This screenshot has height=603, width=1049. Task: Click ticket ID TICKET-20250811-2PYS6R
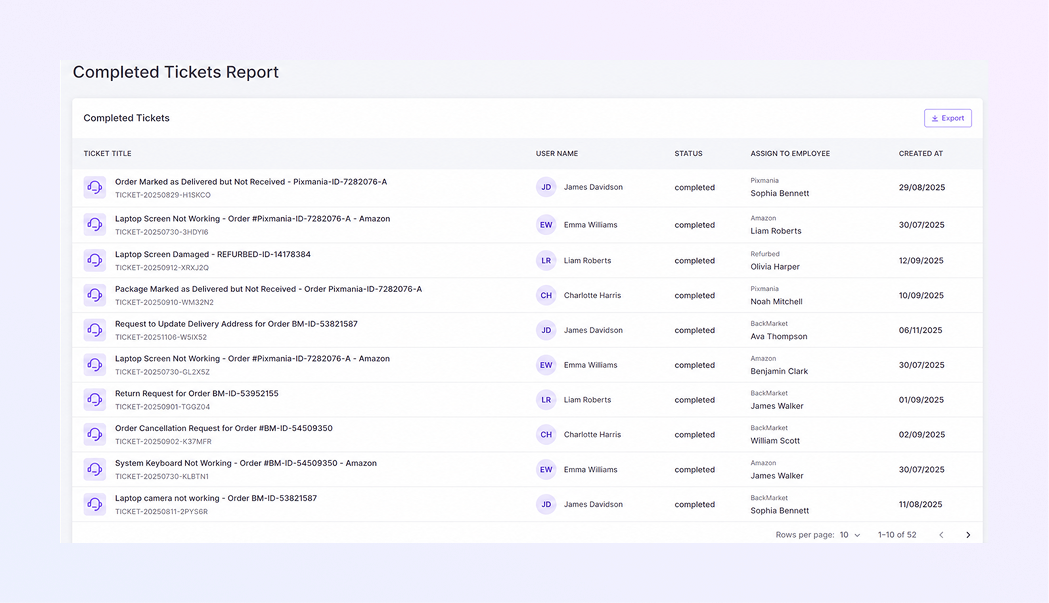point(161,511)
